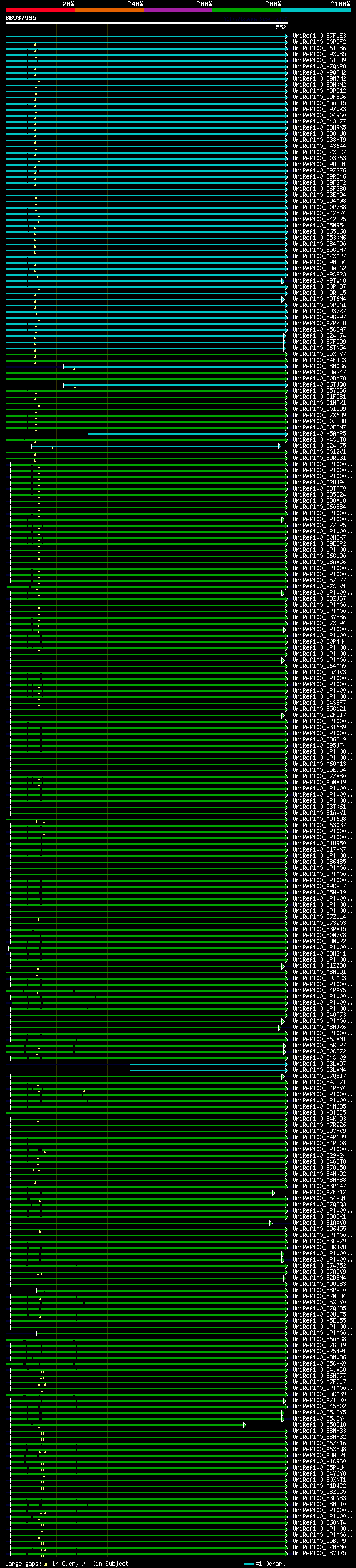Image resolution: width=356 pixels, height=1568 pixels.
Task: Select the UniRef100_P42824 label
Action: point(319,214)
